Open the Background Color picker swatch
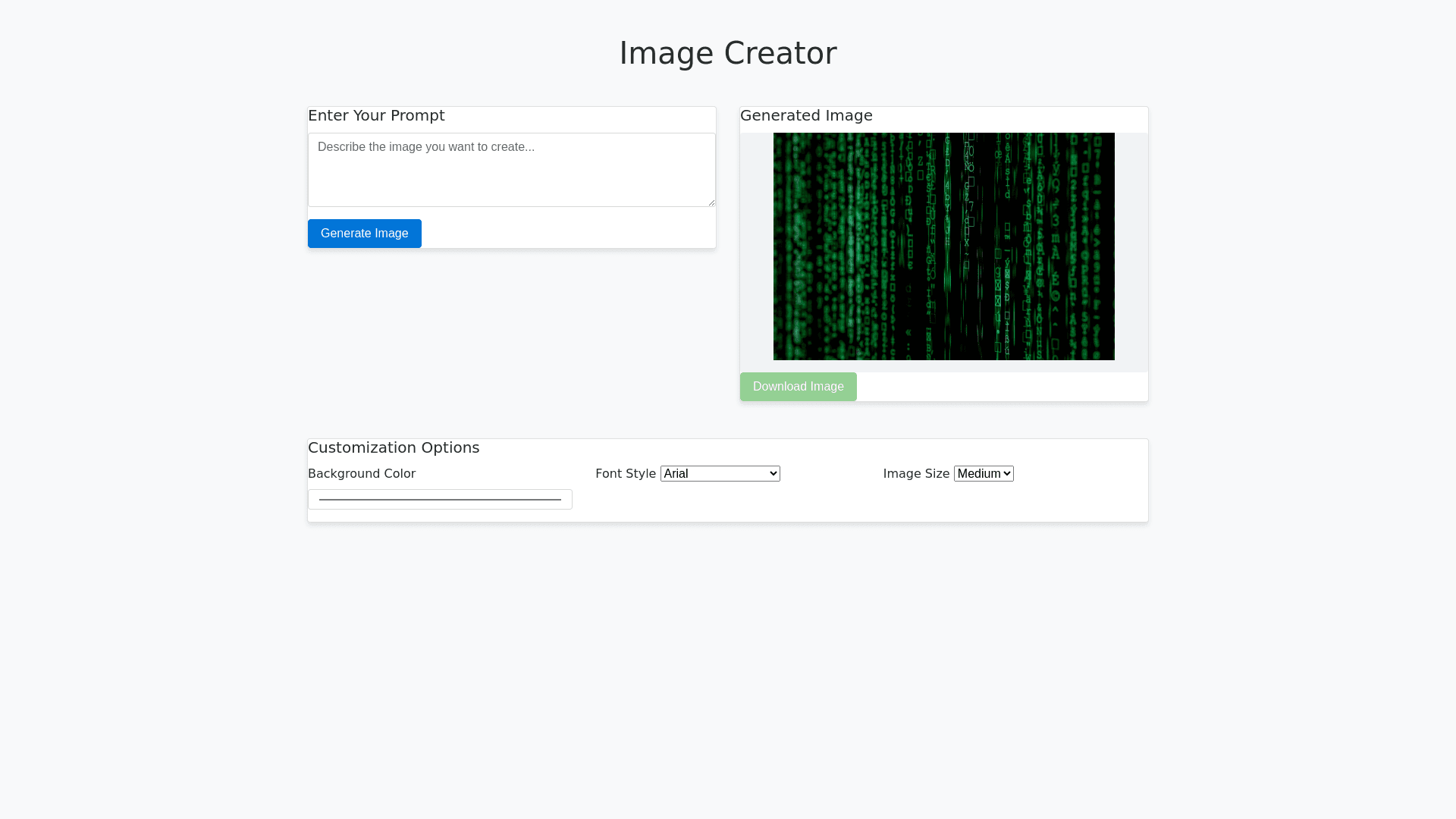 pyautogui.click(x=440, y=499)
